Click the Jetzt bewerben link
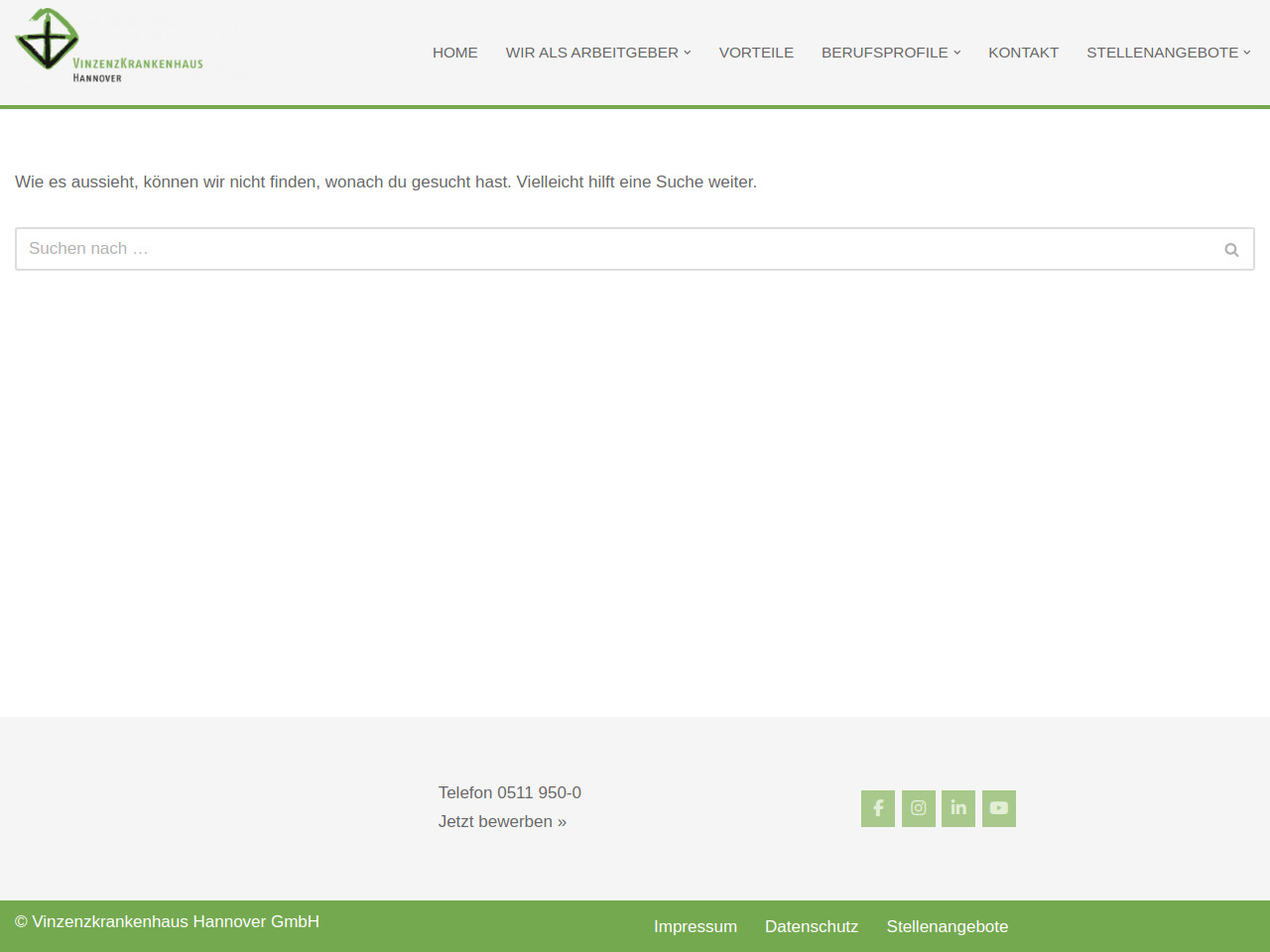 point(502,821)
